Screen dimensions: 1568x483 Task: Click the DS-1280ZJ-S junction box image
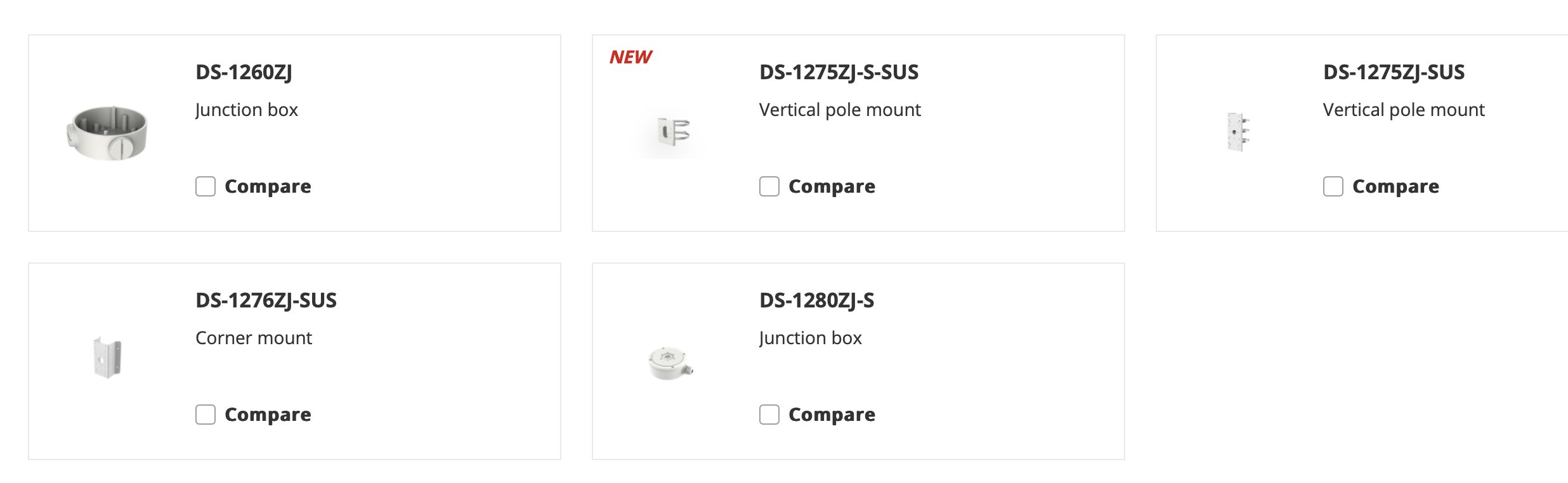[x=670, y=363]
